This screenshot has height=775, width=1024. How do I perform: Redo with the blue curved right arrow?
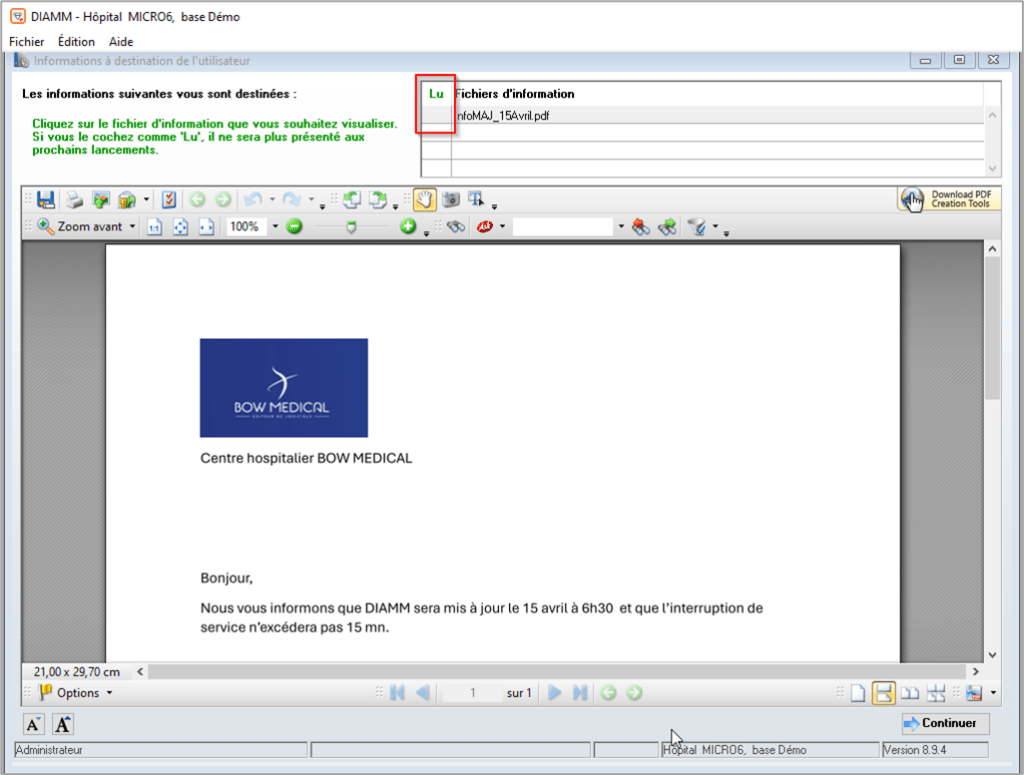(x=291, y=200)
